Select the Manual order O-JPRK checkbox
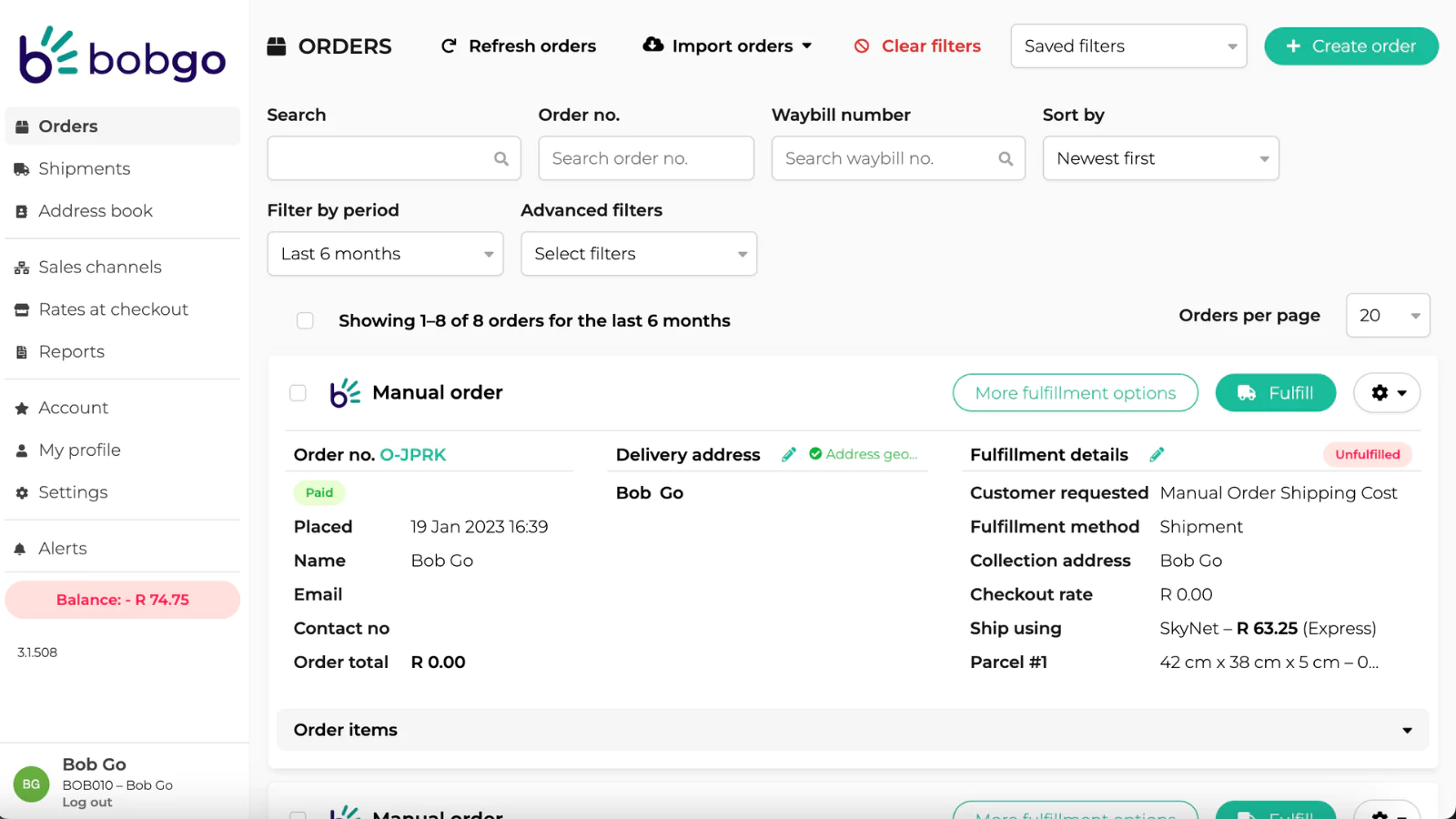 tap(298, 393)
